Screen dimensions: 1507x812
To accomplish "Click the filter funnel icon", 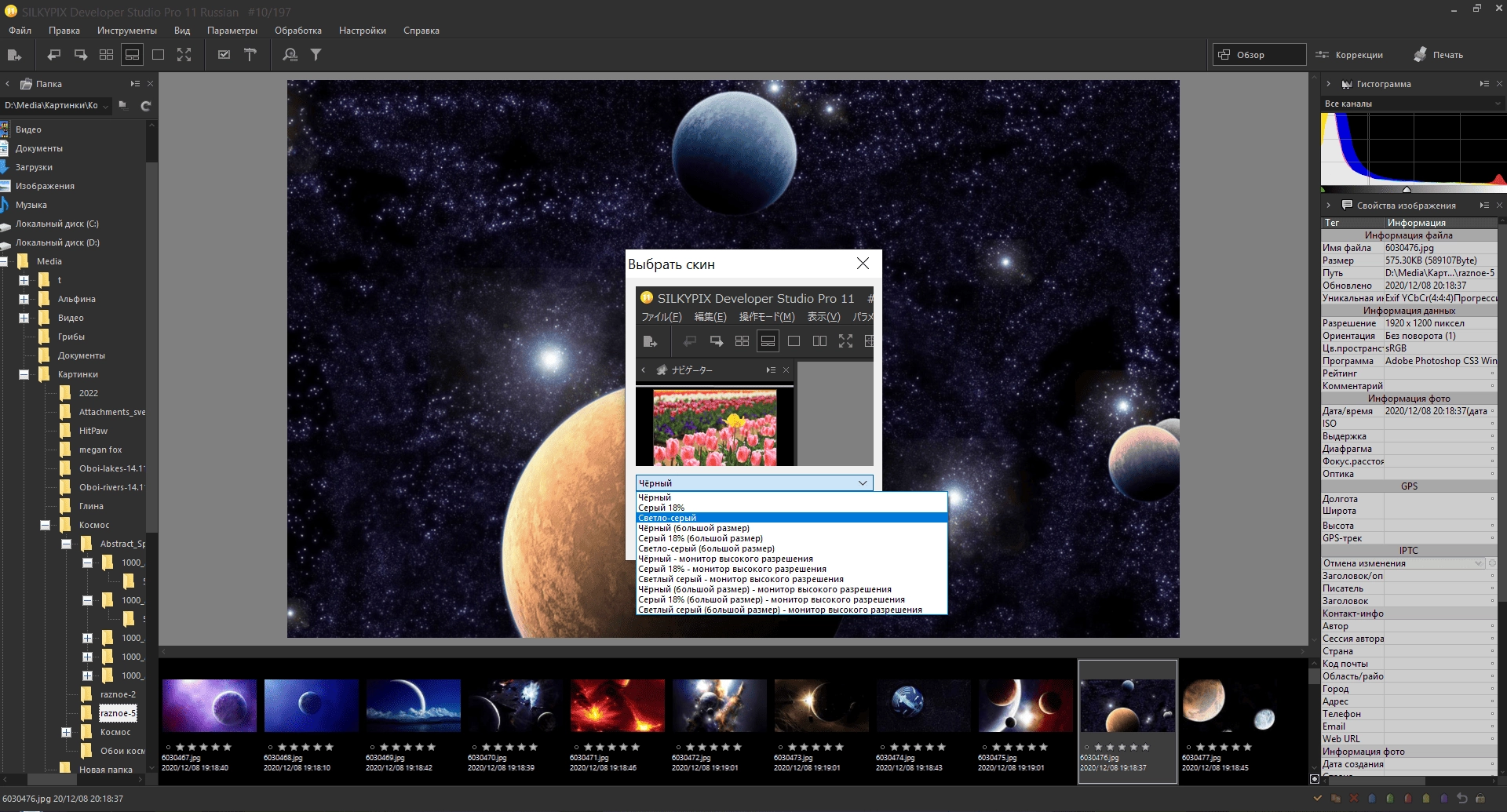I will [316, 55].
